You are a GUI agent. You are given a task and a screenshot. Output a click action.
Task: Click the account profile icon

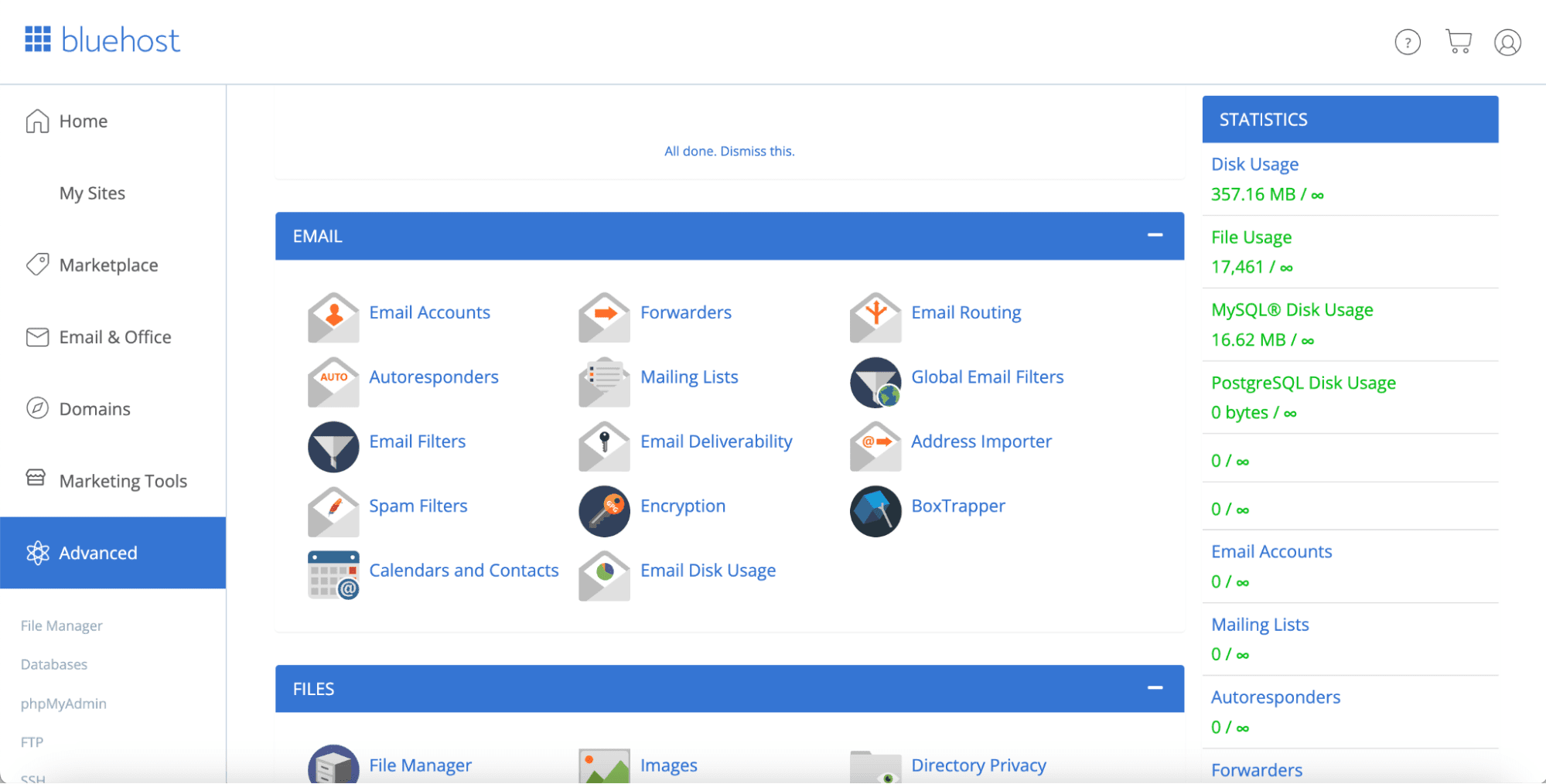[1507, 42]
